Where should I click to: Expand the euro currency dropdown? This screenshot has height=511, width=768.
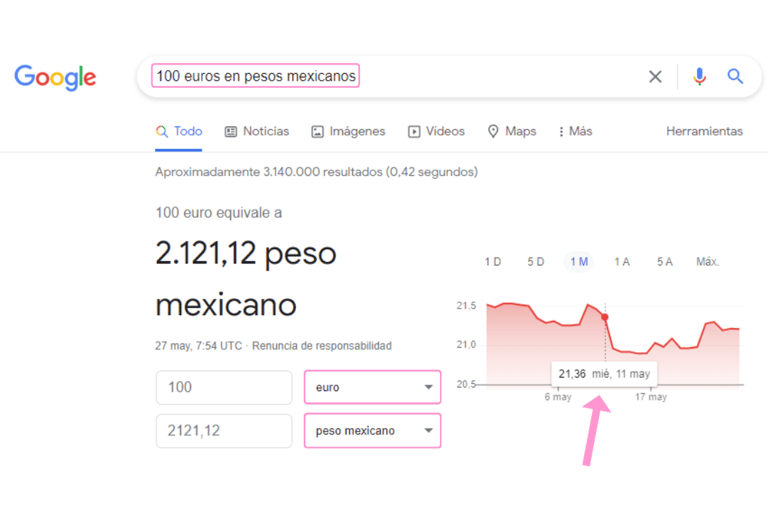click(372, 387)
